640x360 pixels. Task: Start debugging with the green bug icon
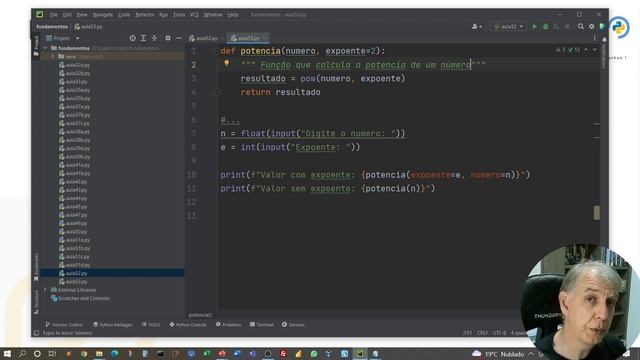[x=545, y=27]
